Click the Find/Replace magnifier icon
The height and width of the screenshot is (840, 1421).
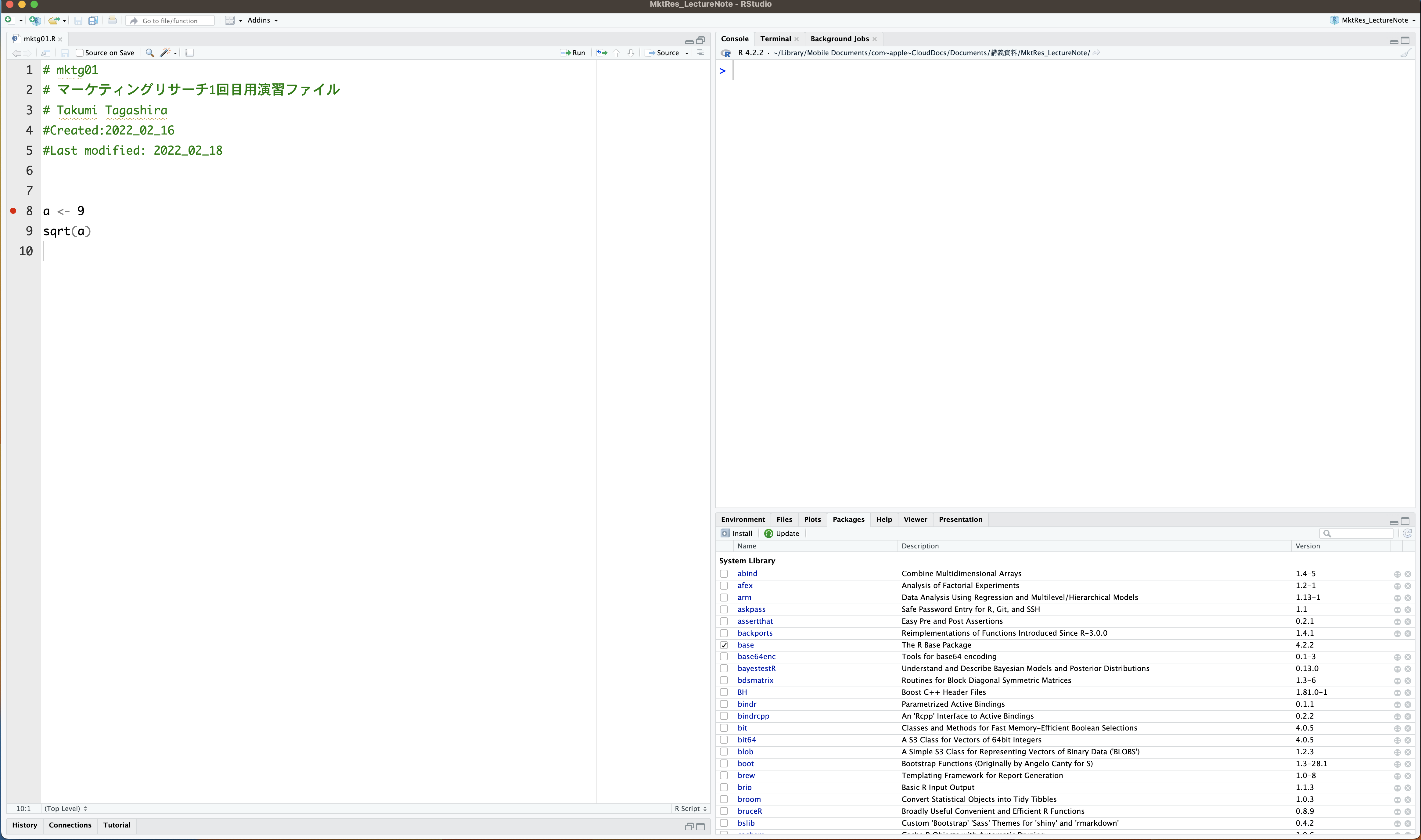[149, 53]
